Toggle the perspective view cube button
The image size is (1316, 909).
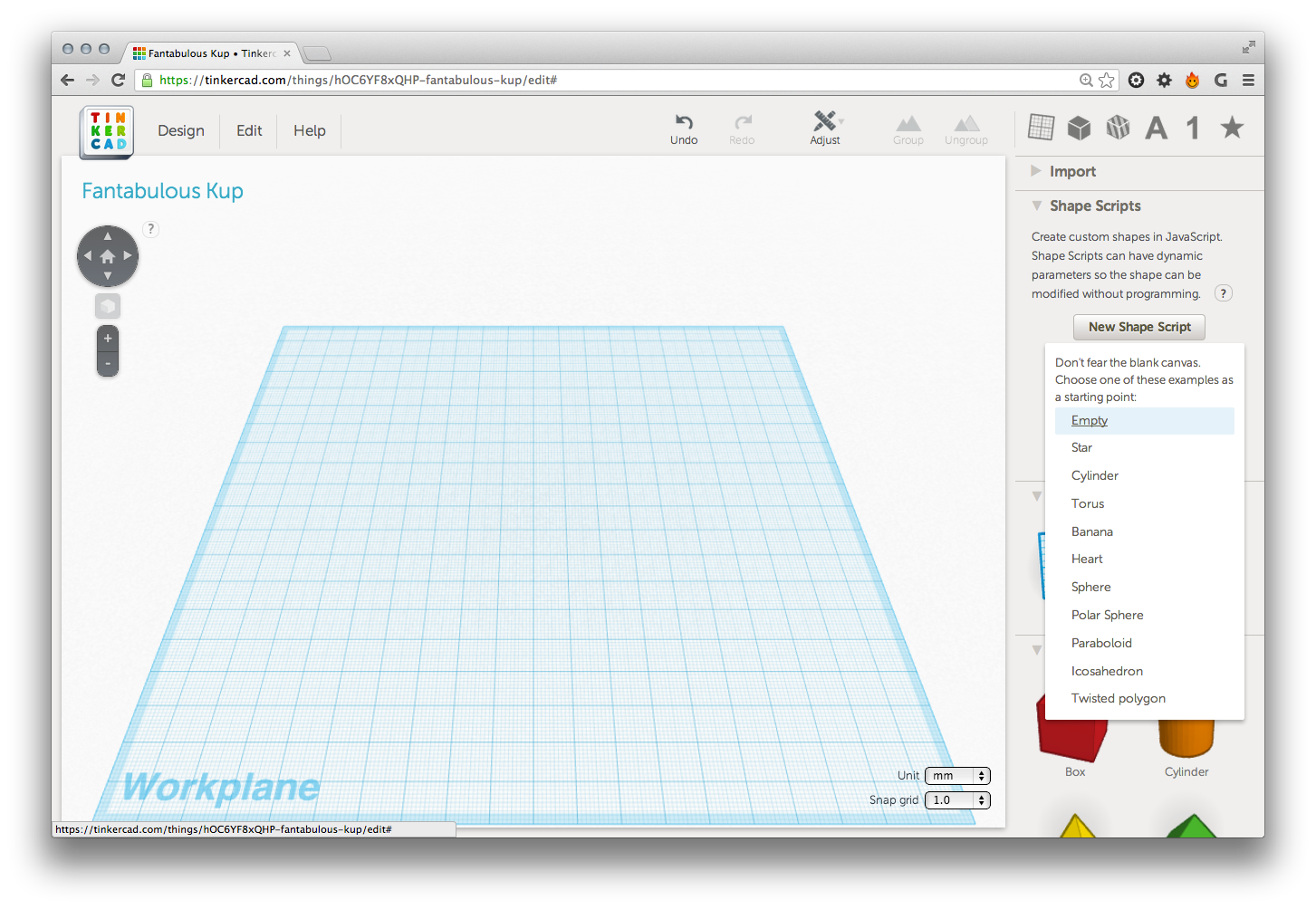pyautogui.click(x=108, y=306)
